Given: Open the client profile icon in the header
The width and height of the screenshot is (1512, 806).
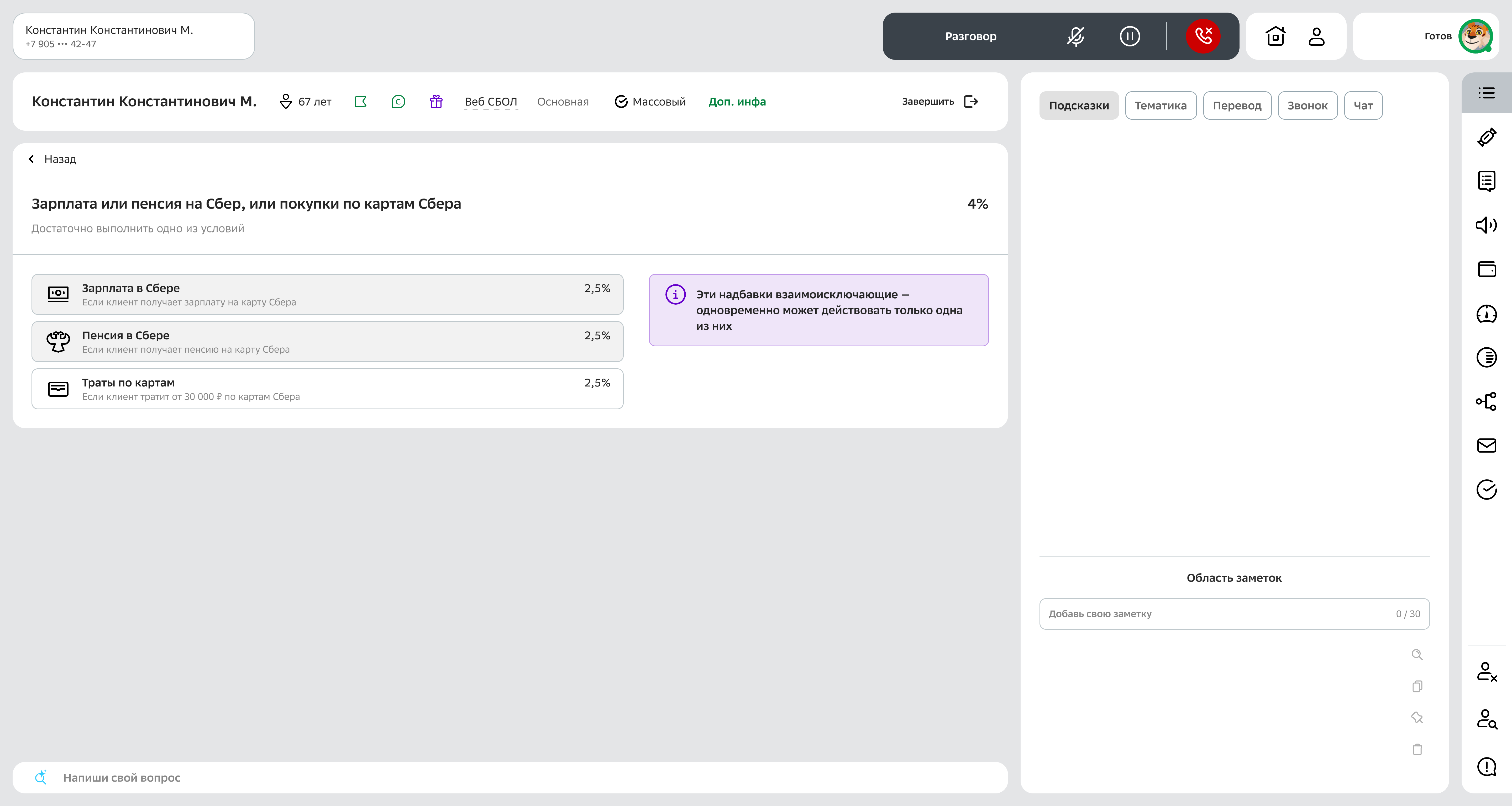Looking at the screenshot, I should [1316, 36].
